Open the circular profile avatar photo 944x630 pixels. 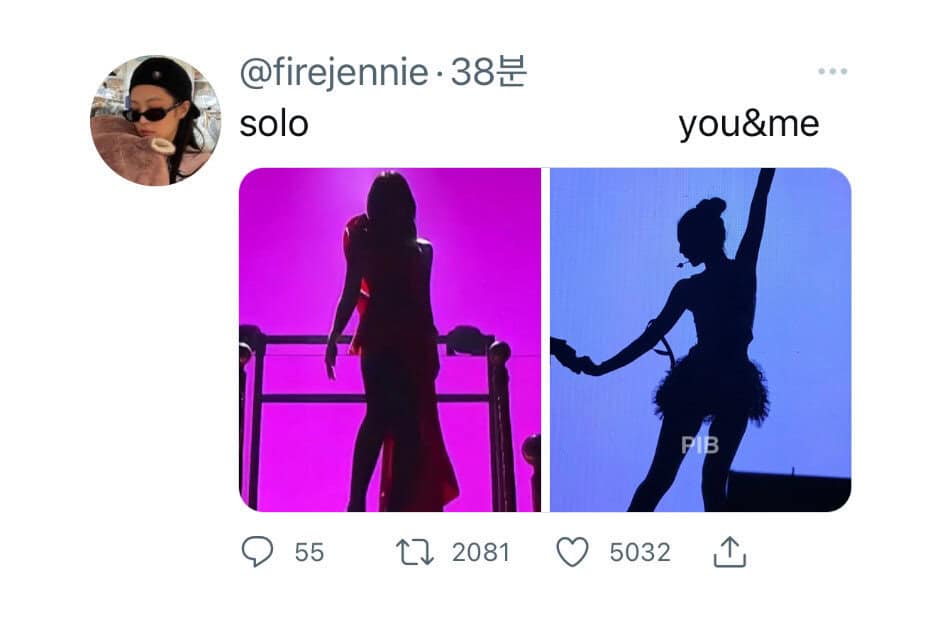[x=155, y=120]
